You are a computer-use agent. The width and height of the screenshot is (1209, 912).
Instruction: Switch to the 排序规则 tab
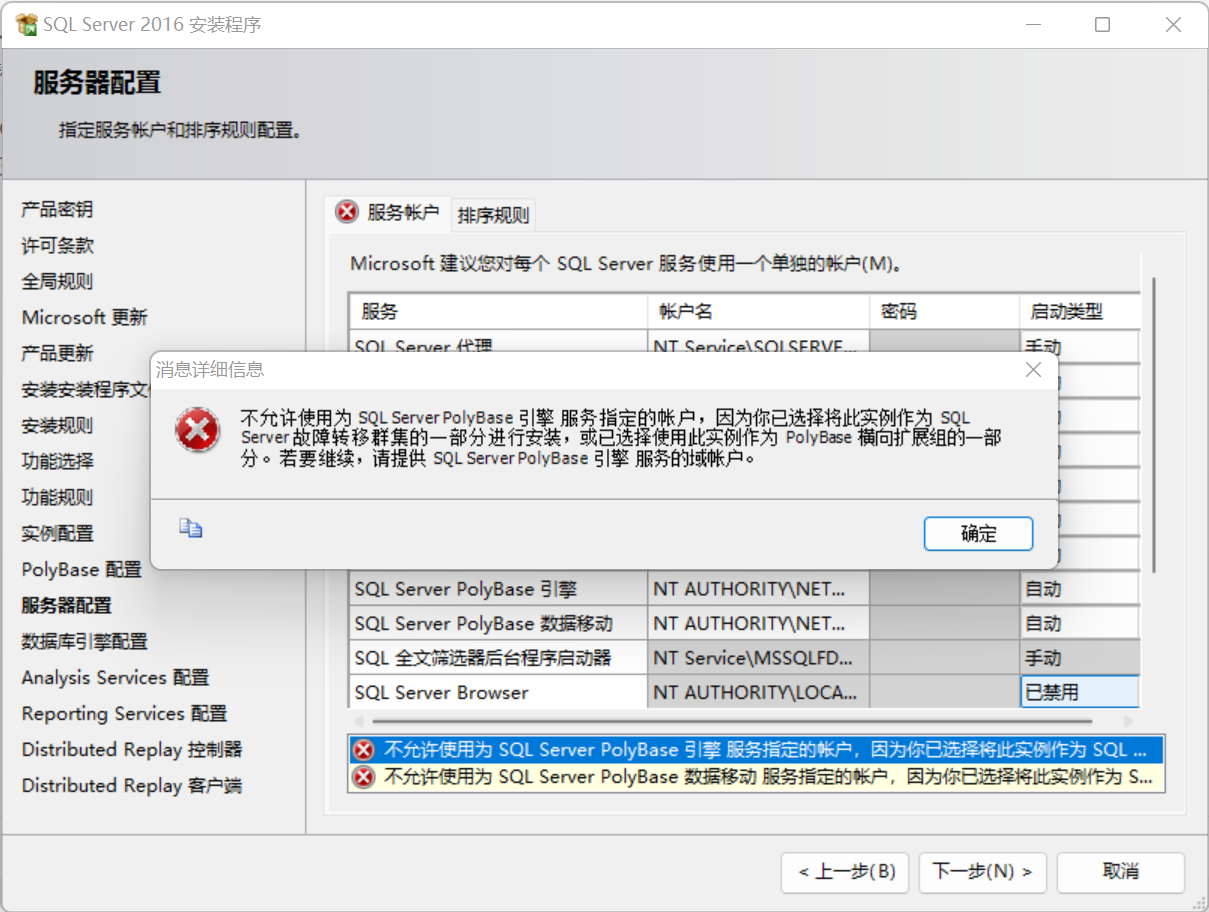(x=493, y=214)
